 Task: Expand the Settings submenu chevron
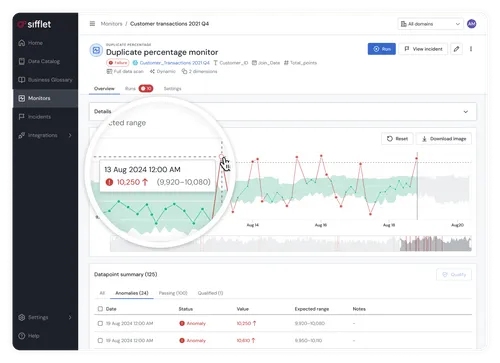point(70,317)
